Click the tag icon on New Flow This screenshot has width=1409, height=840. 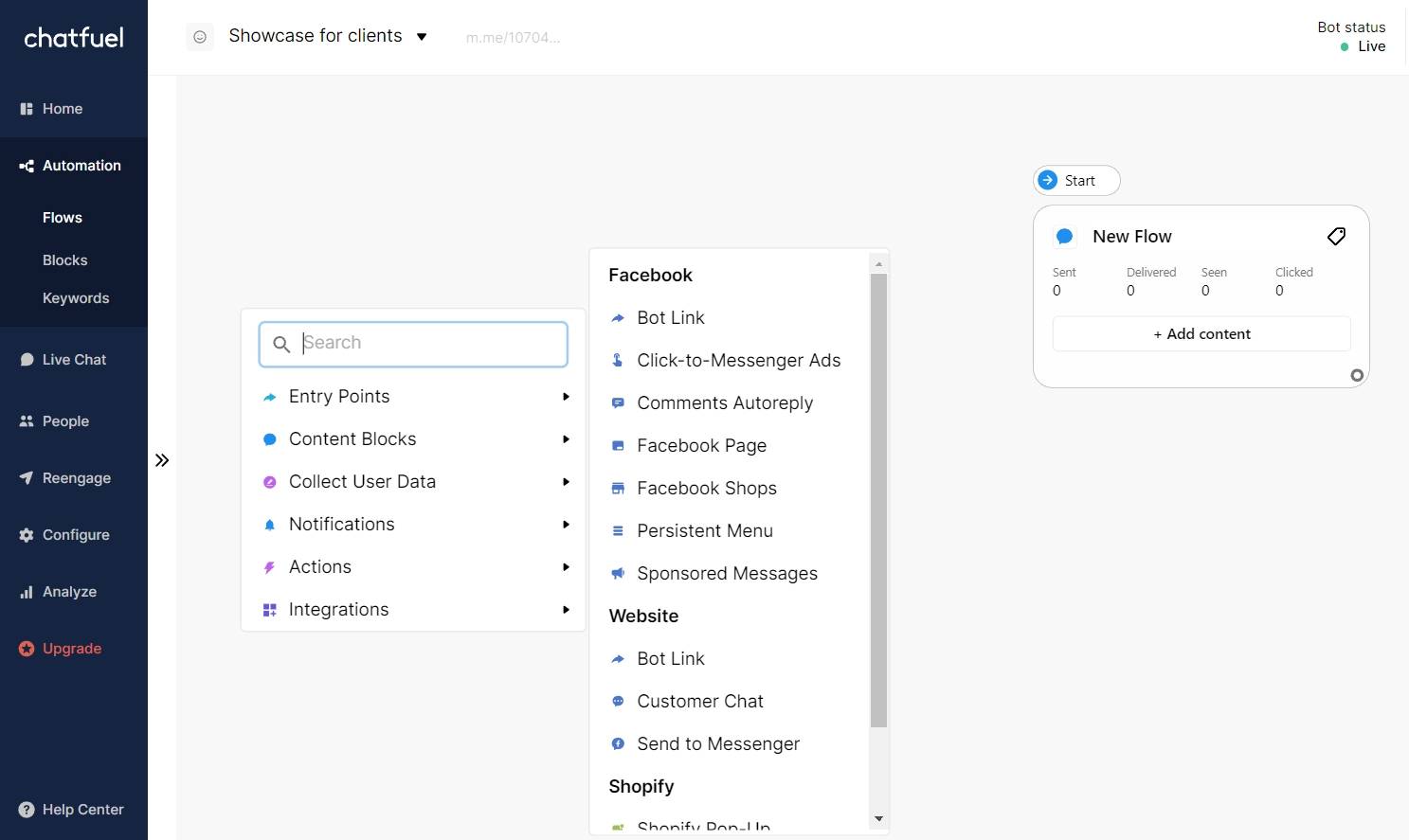pyautogui.click(x=1337, y=237)
